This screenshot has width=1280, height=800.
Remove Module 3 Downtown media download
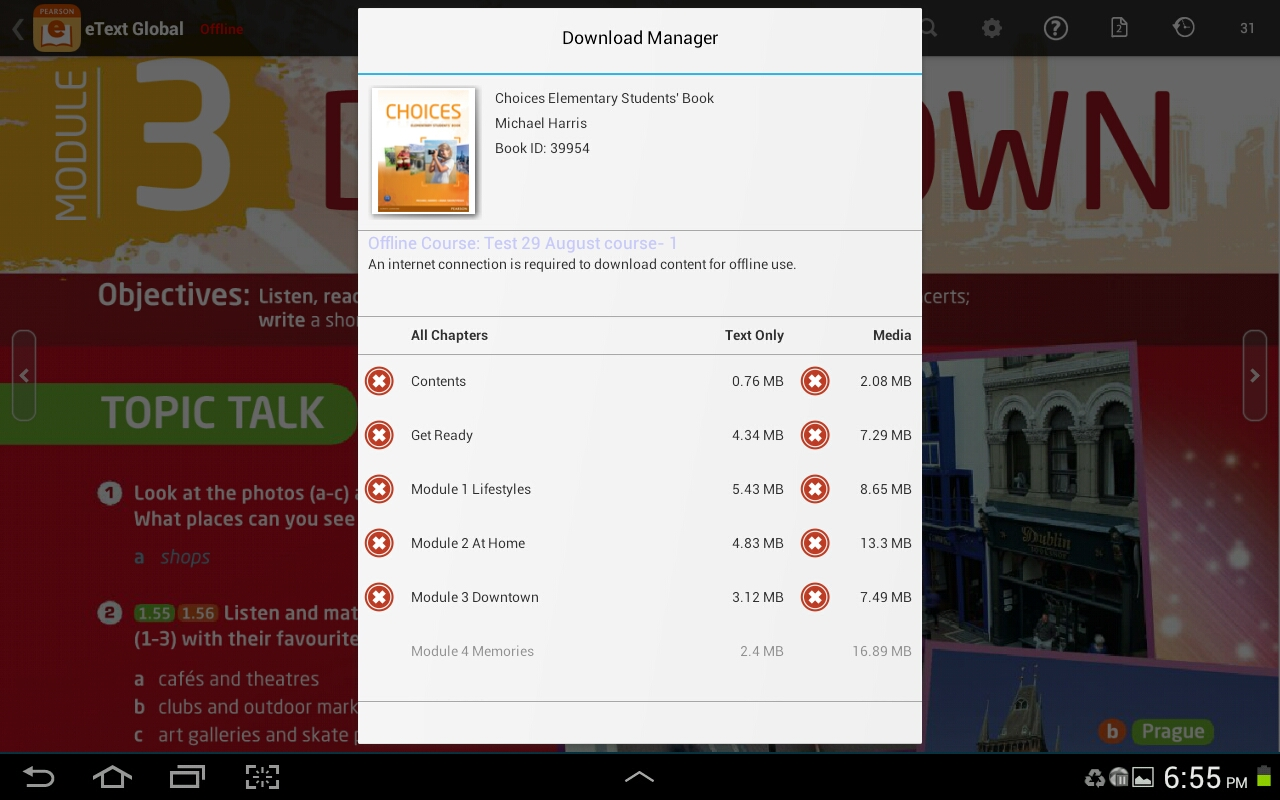[815, 597]
